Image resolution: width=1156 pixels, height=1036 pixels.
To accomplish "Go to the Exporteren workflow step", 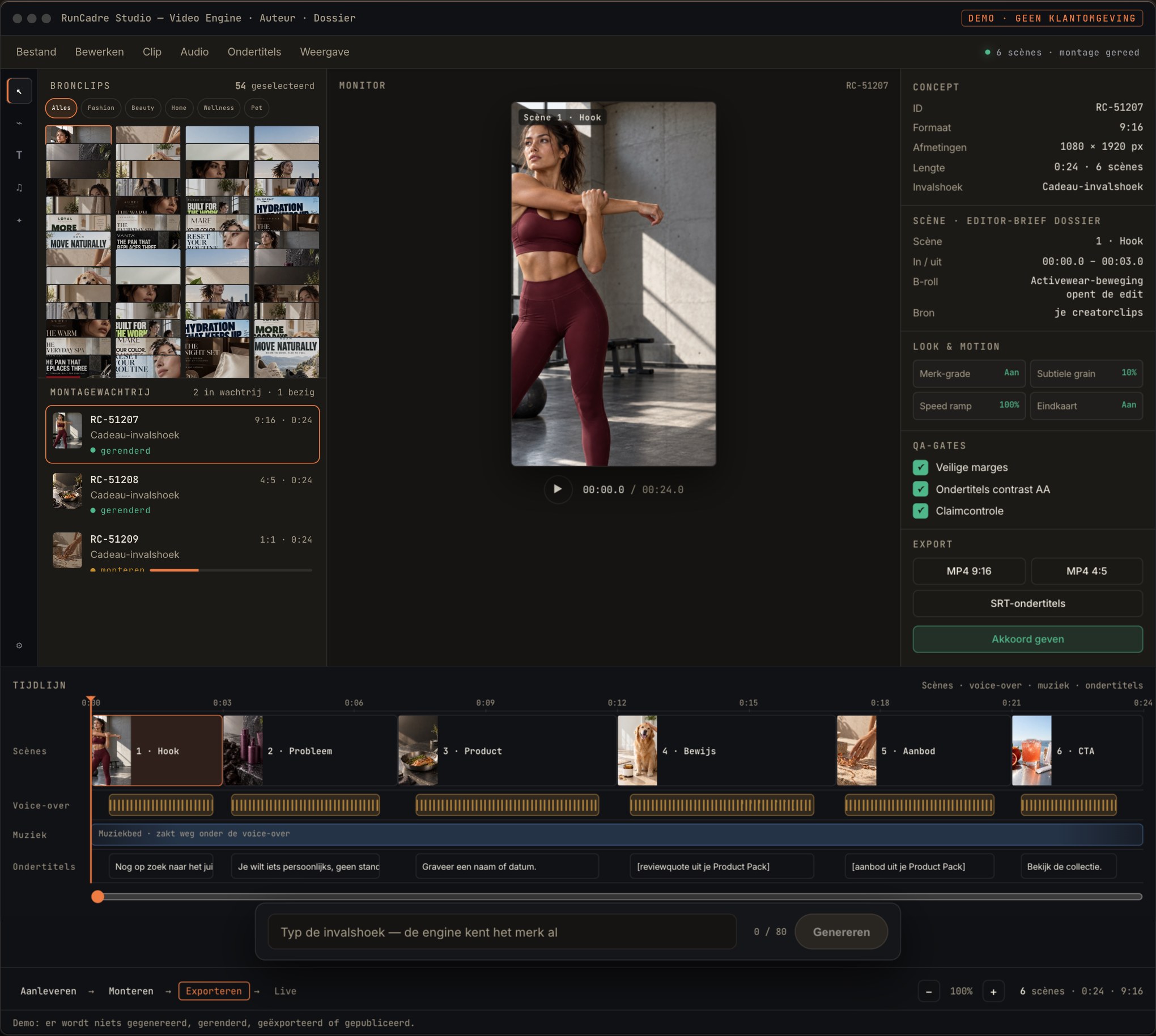I will [214, 991].
